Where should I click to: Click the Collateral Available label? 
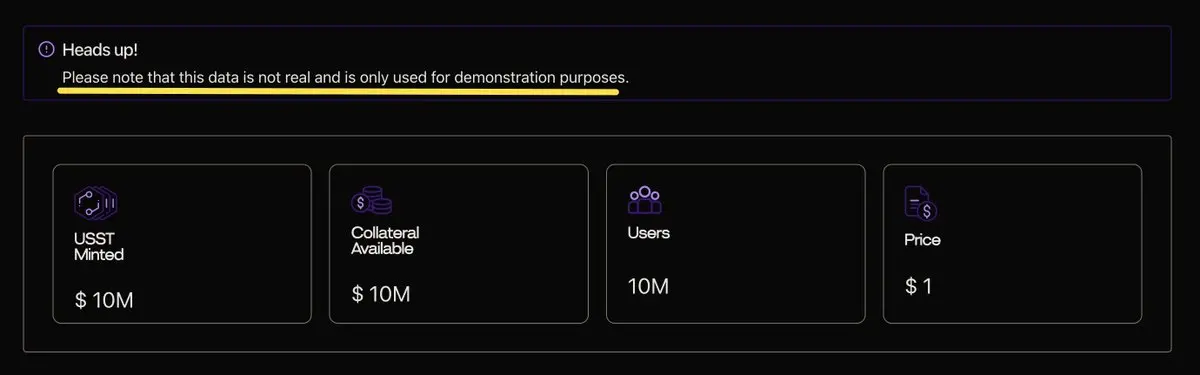pos(385,240)
